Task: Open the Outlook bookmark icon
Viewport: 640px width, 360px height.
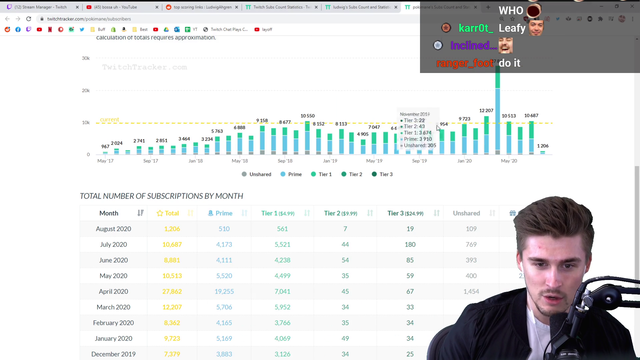Action: [177, 29]
